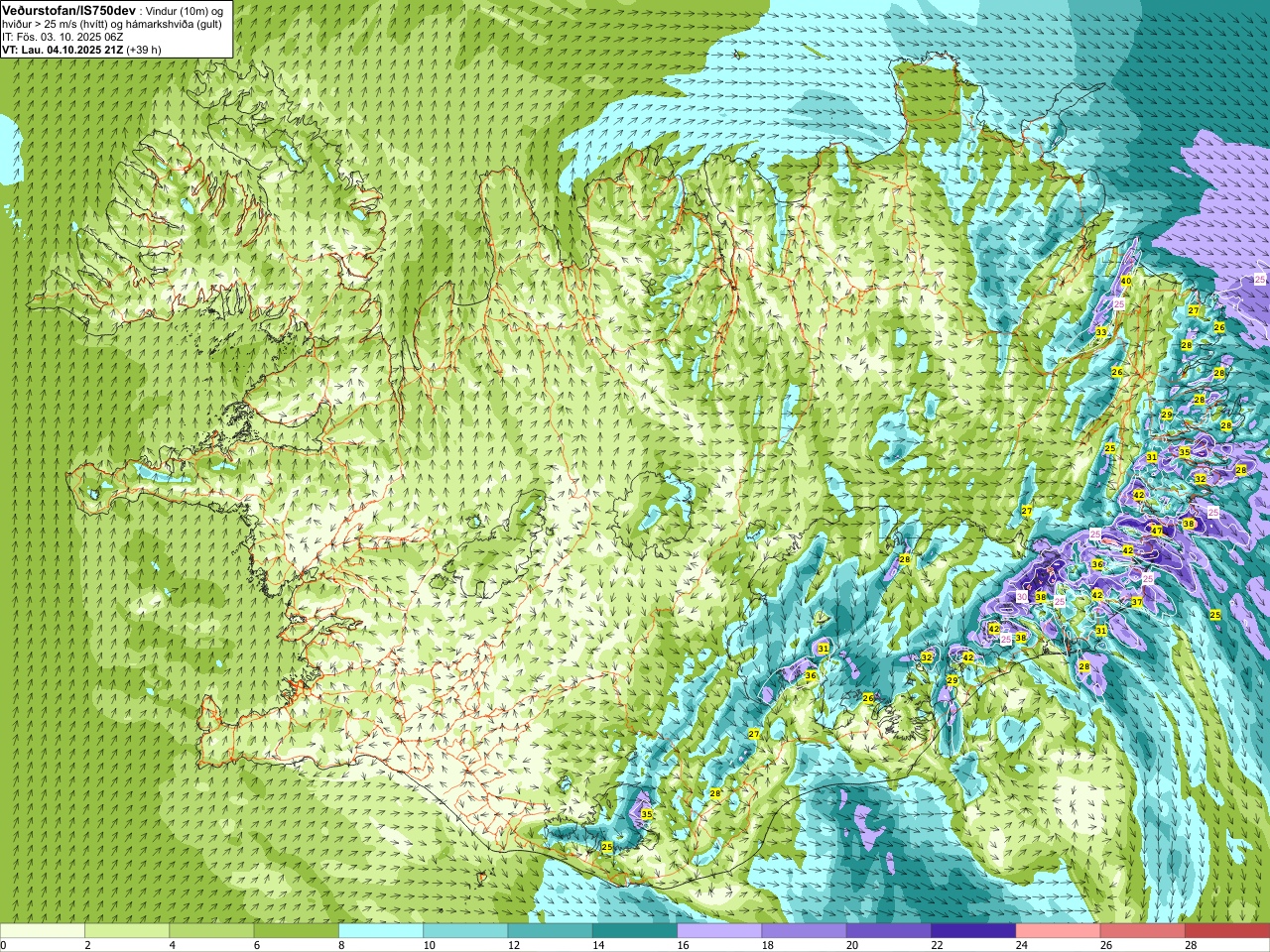Viewport: 1270px width, 952px height.
Task: Click the 2–4 m/s legend color swatch
Action: (127, 931)
